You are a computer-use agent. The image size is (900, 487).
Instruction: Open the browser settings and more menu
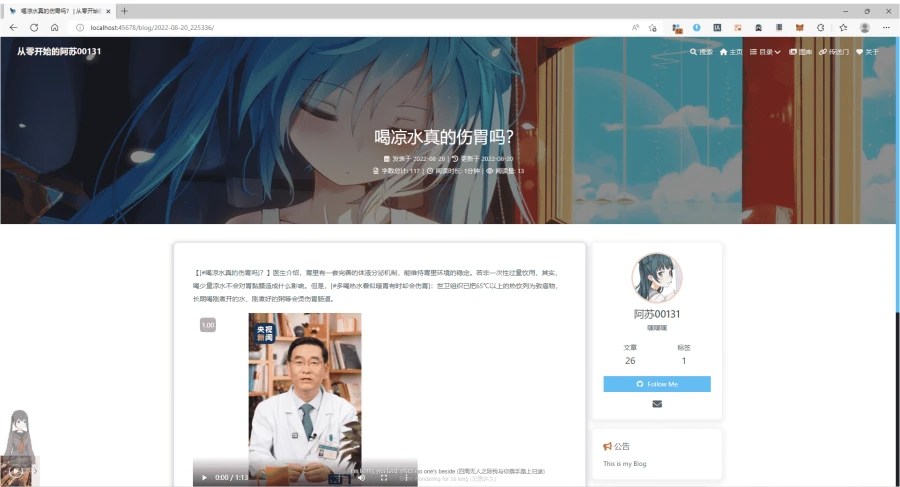[x=886, y=28]
